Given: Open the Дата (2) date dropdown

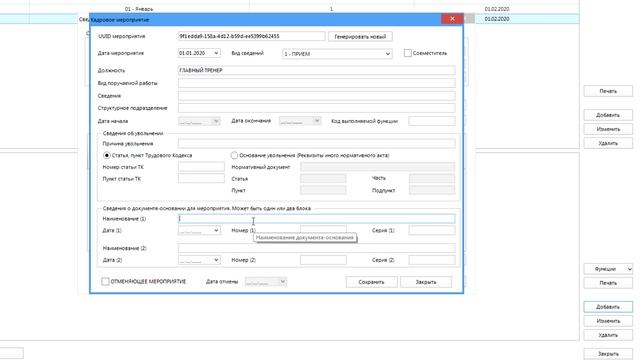Looking at the screenshot, I should click(216, 260).
